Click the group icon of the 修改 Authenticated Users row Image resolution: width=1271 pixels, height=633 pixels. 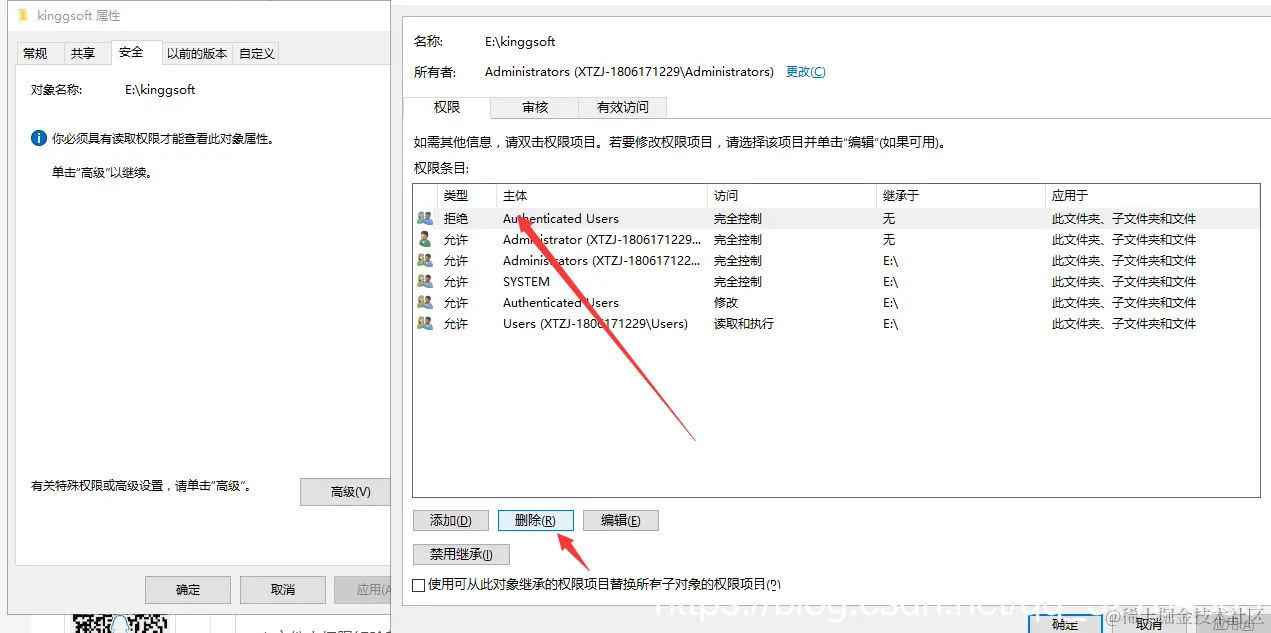pos(425,302)
